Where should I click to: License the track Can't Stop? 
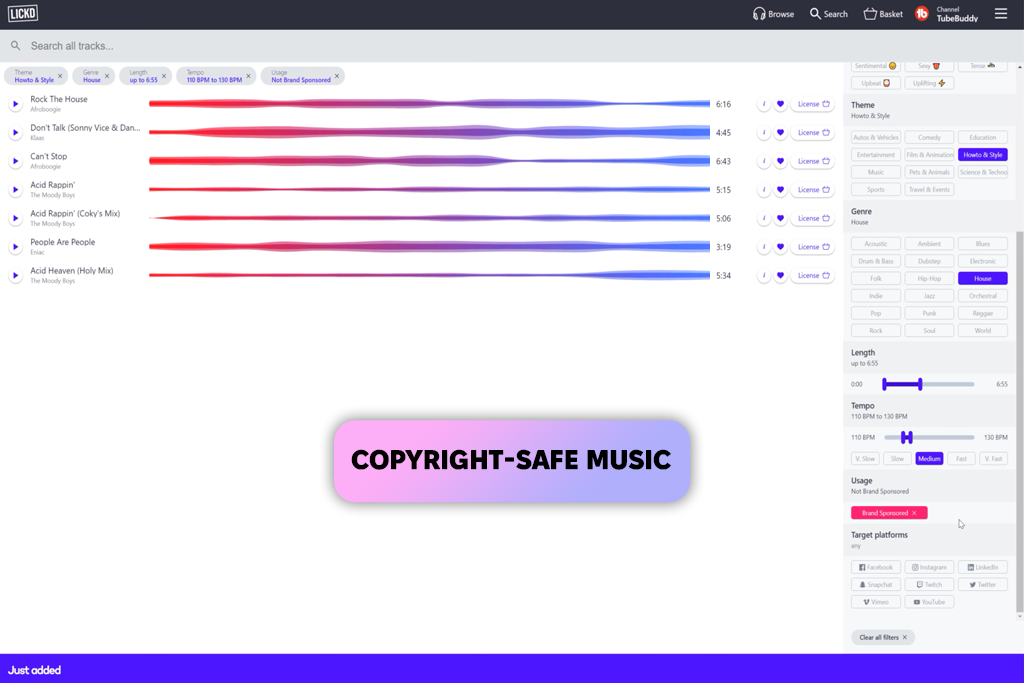click(x=813, y=161)
